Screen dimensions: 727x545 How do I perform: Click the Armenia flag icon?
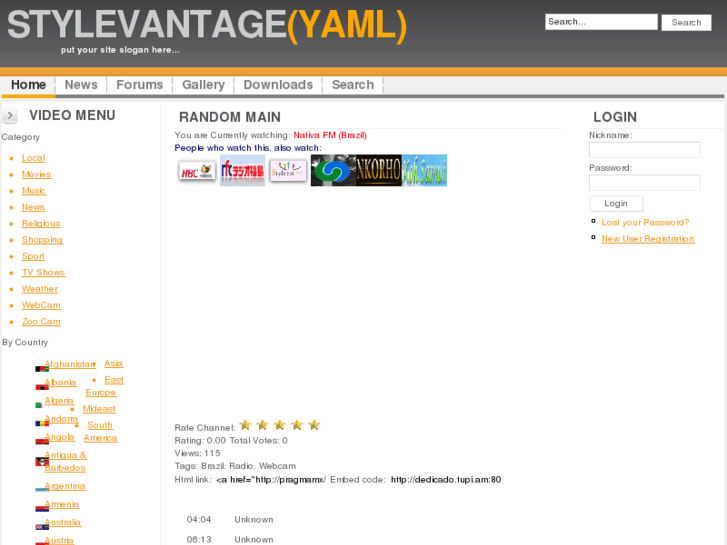42,508
